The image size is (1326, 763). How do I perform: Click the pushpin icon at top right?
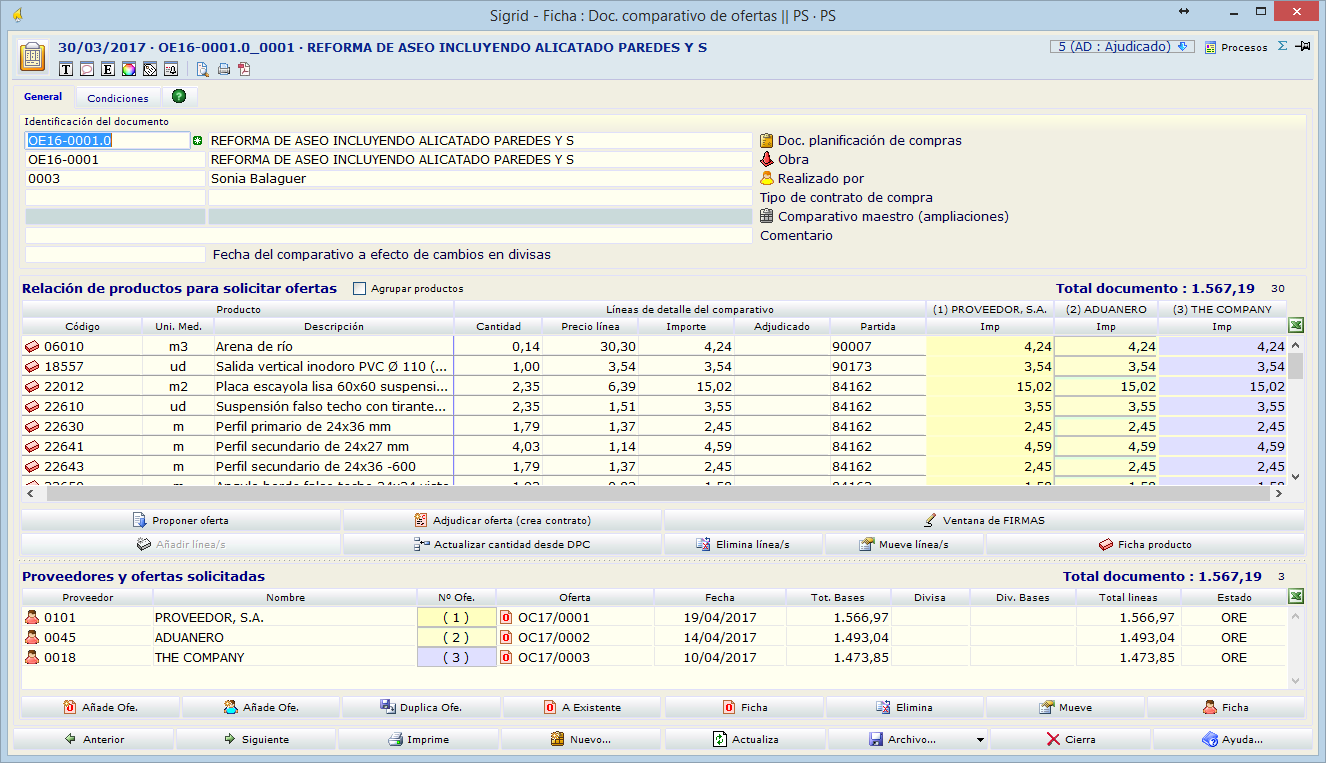(1302, 46)
